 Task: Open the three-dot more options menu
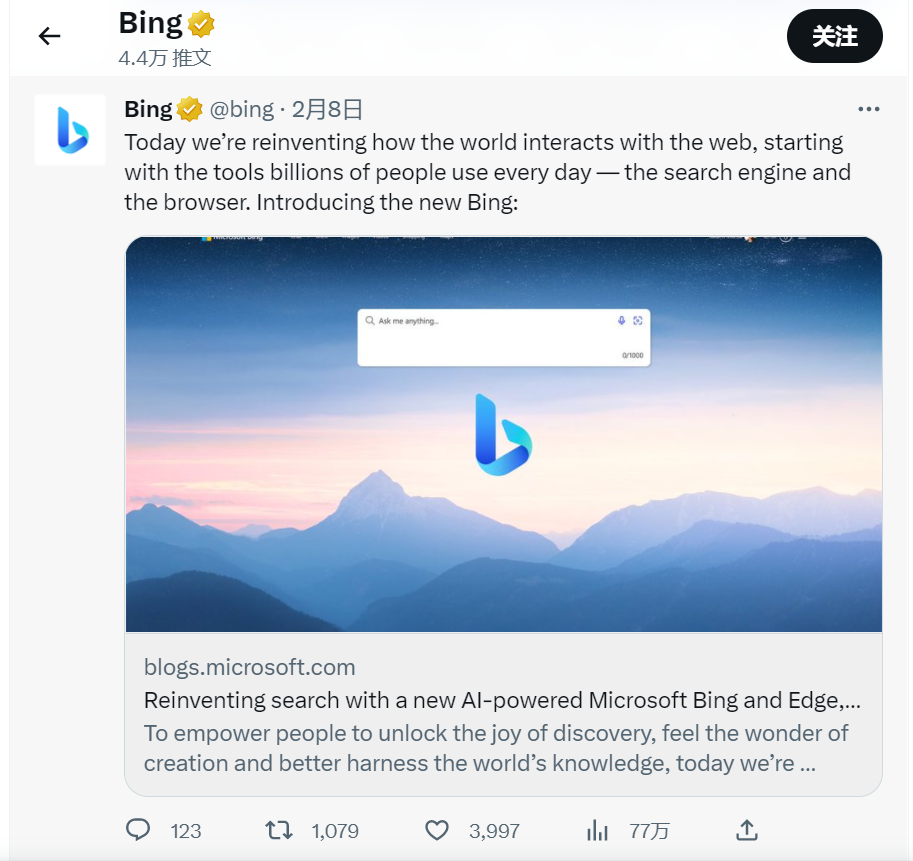[x=868, y=109]
